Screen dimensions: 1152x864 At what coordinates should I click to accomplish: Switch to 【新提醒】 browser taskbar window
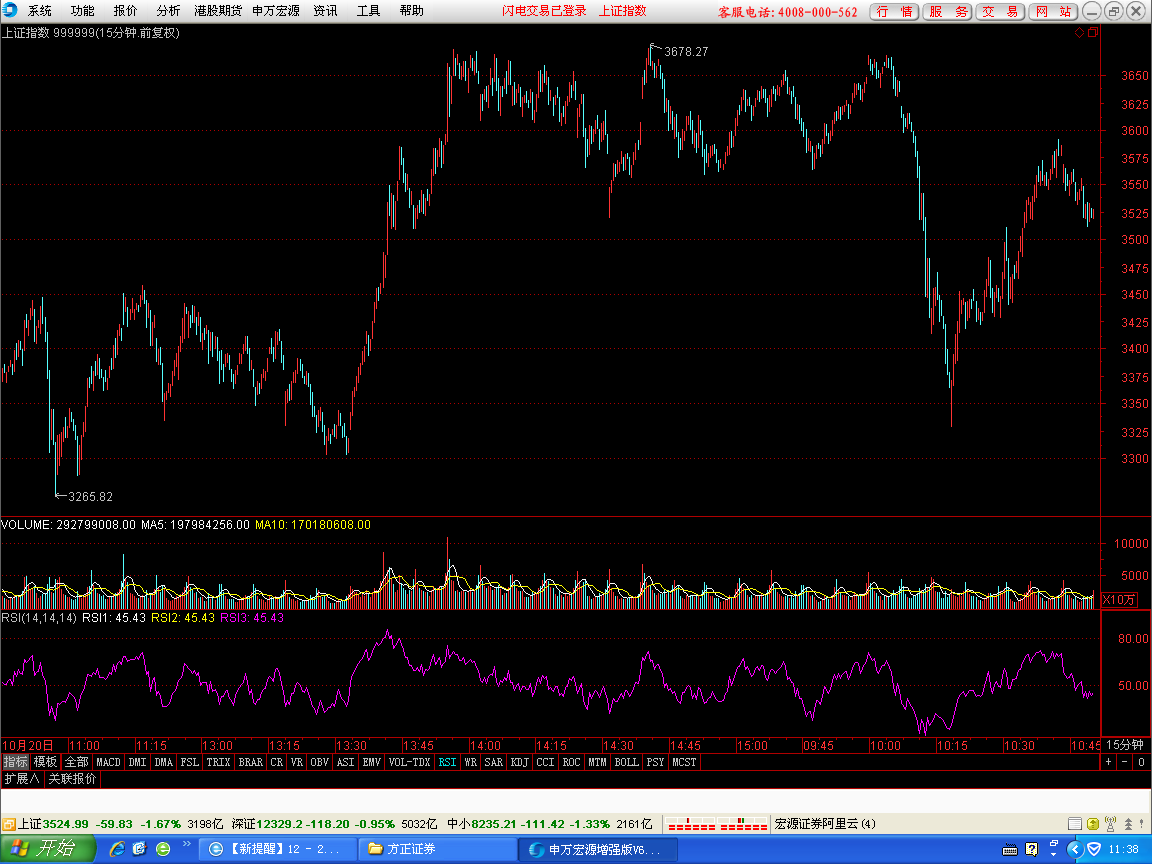pyautogui.click(x=278, y=849)
